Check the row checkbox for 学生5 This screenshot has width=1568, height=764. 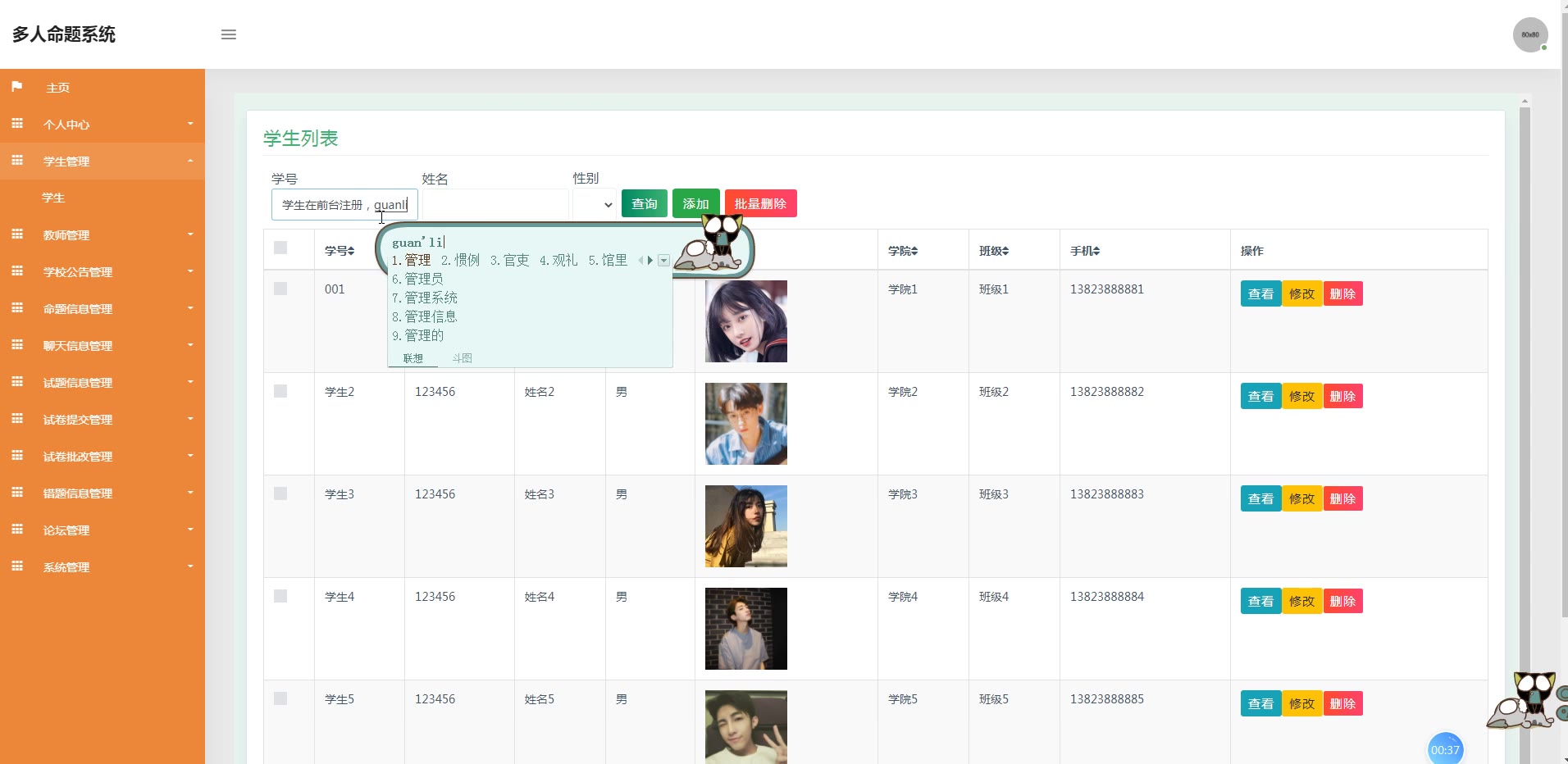click(x=280, y=698)
